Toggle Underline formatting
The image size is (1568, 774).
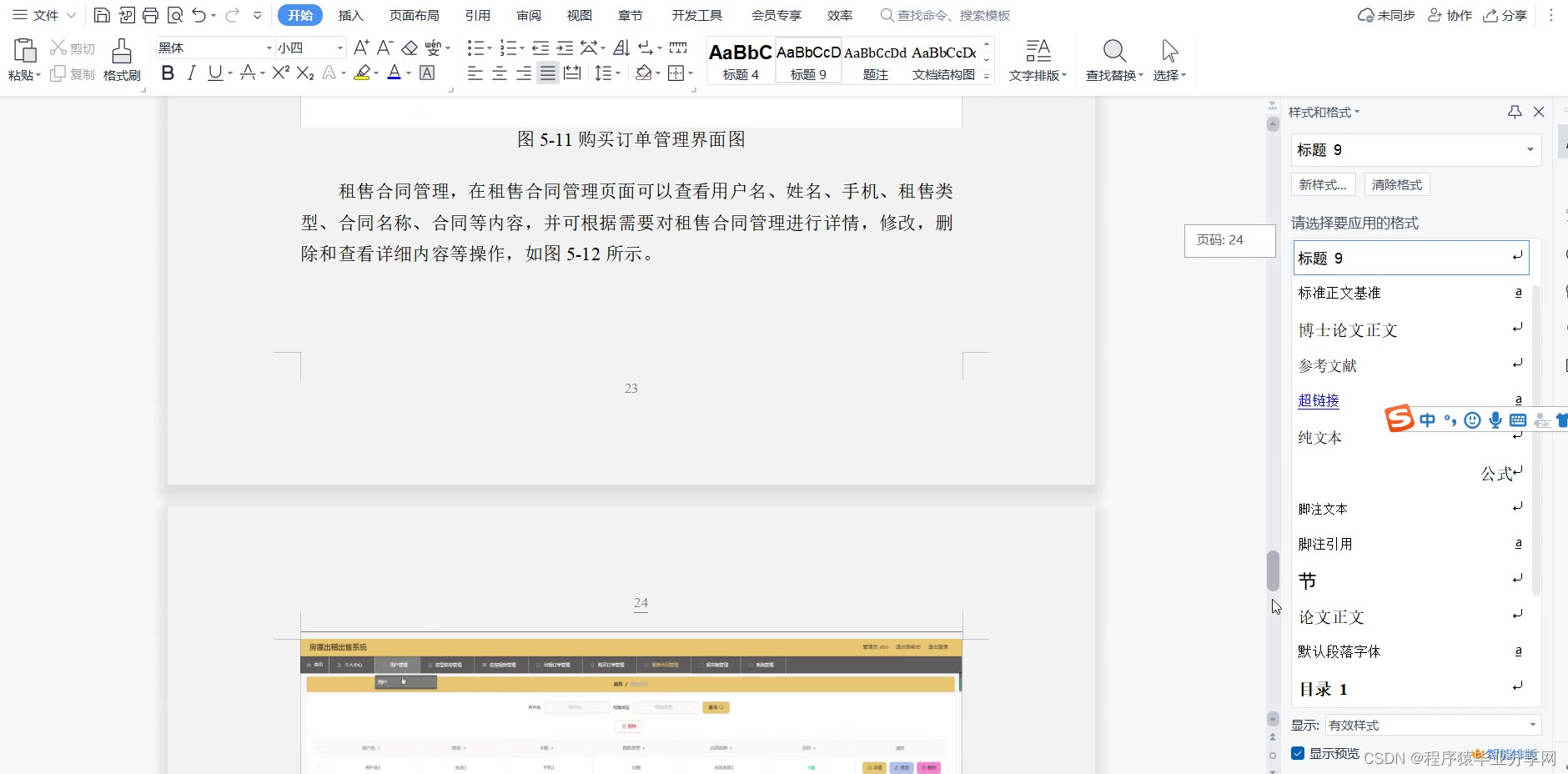(x=215, y=73)
